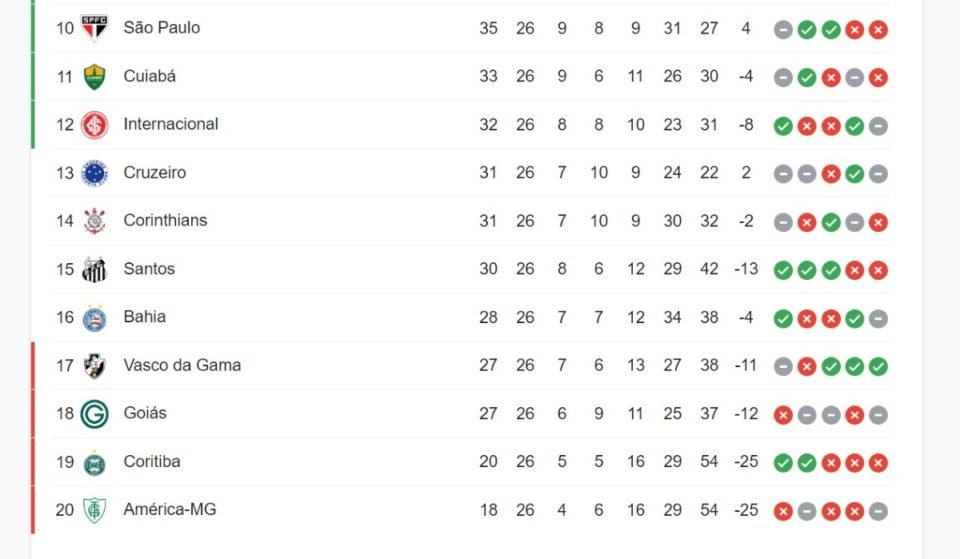Image resolution: width=960 pixels, height=559 pixels.
Task: Click the Cuiabá club crest
Action: pyautogui.click(x=94, y=77)
